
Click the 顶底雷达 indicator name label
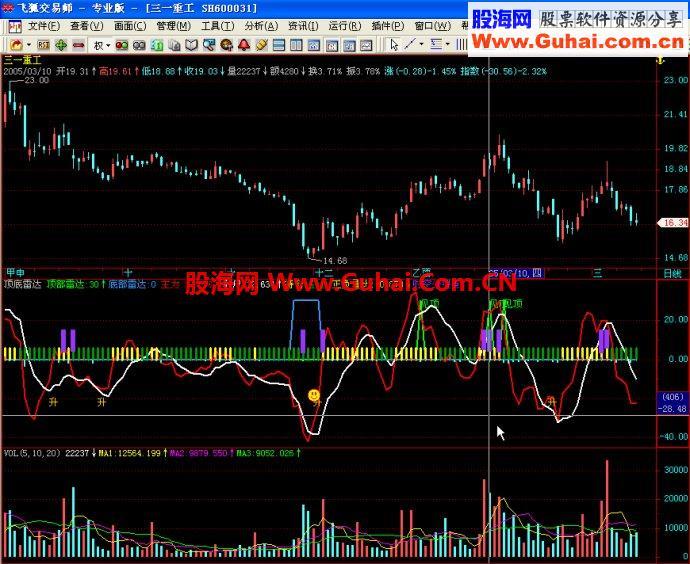tap(22, 284)
